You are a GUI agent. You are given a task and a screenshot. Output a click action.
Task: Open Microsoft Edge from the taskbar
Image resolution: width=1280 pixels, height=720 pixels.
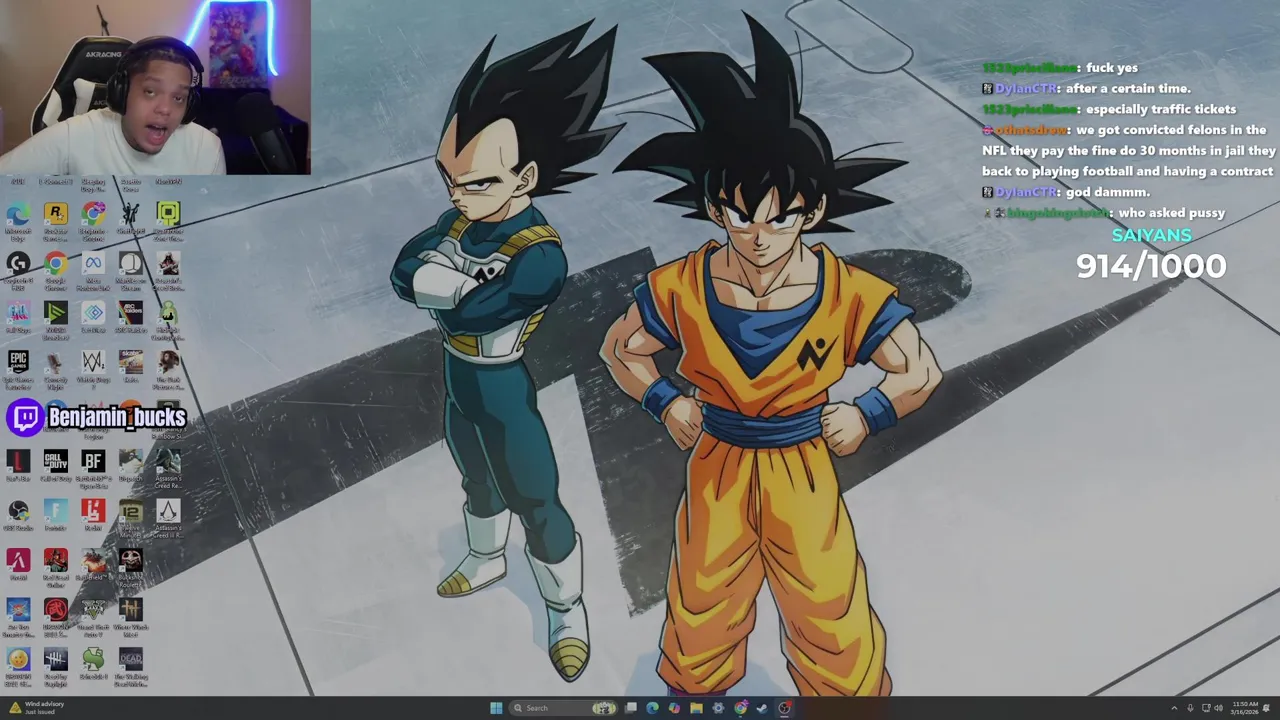(652, 708)
